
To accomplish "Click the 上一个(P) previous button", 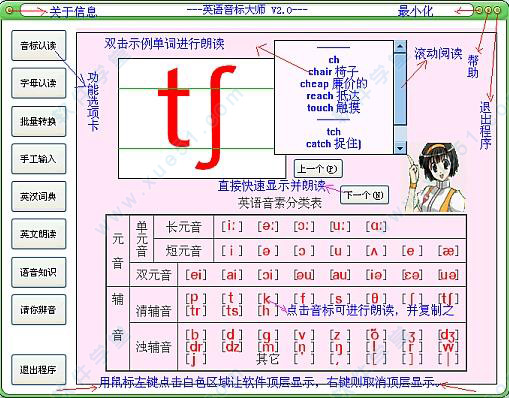I will [318, 169].
